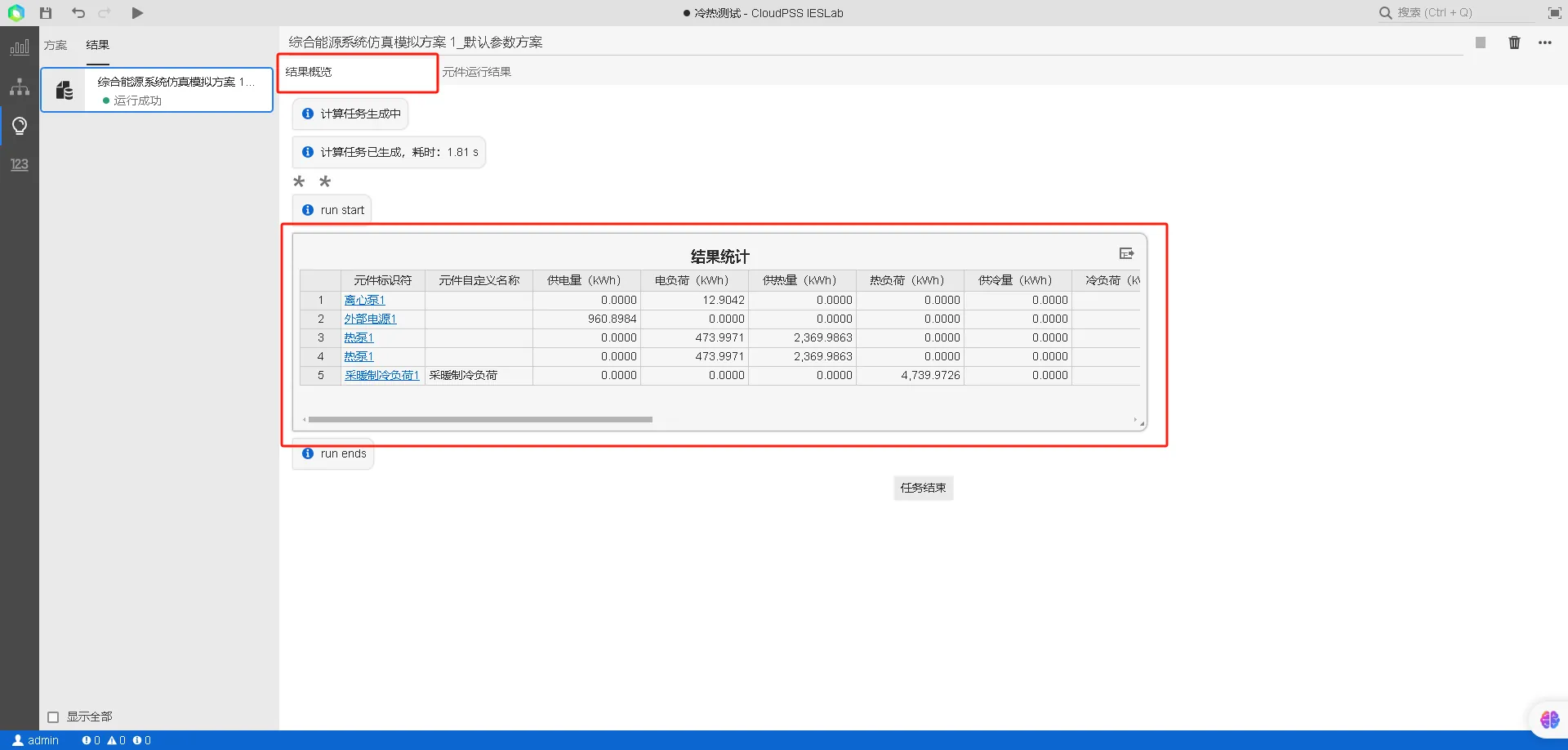Select the 12.9042 cell
The width and height of the screenshot is (1568, 750).
coord(694,300)
